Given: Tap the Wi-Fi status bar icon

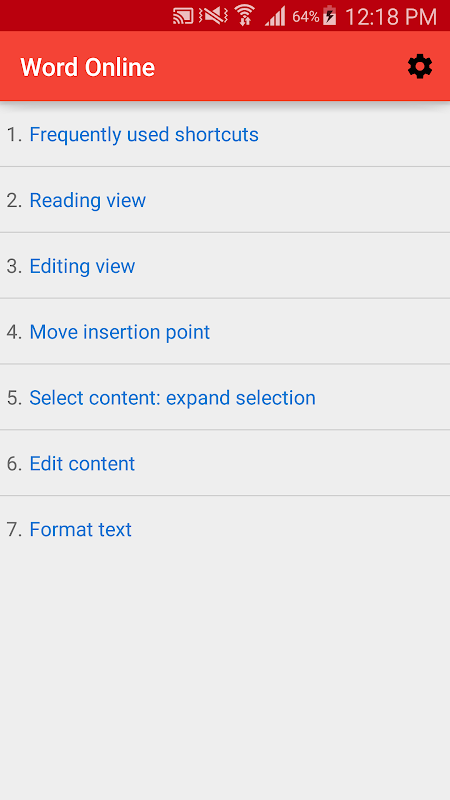Looking at the screenshot, I should pyautogui.click(x=245, y=15).
